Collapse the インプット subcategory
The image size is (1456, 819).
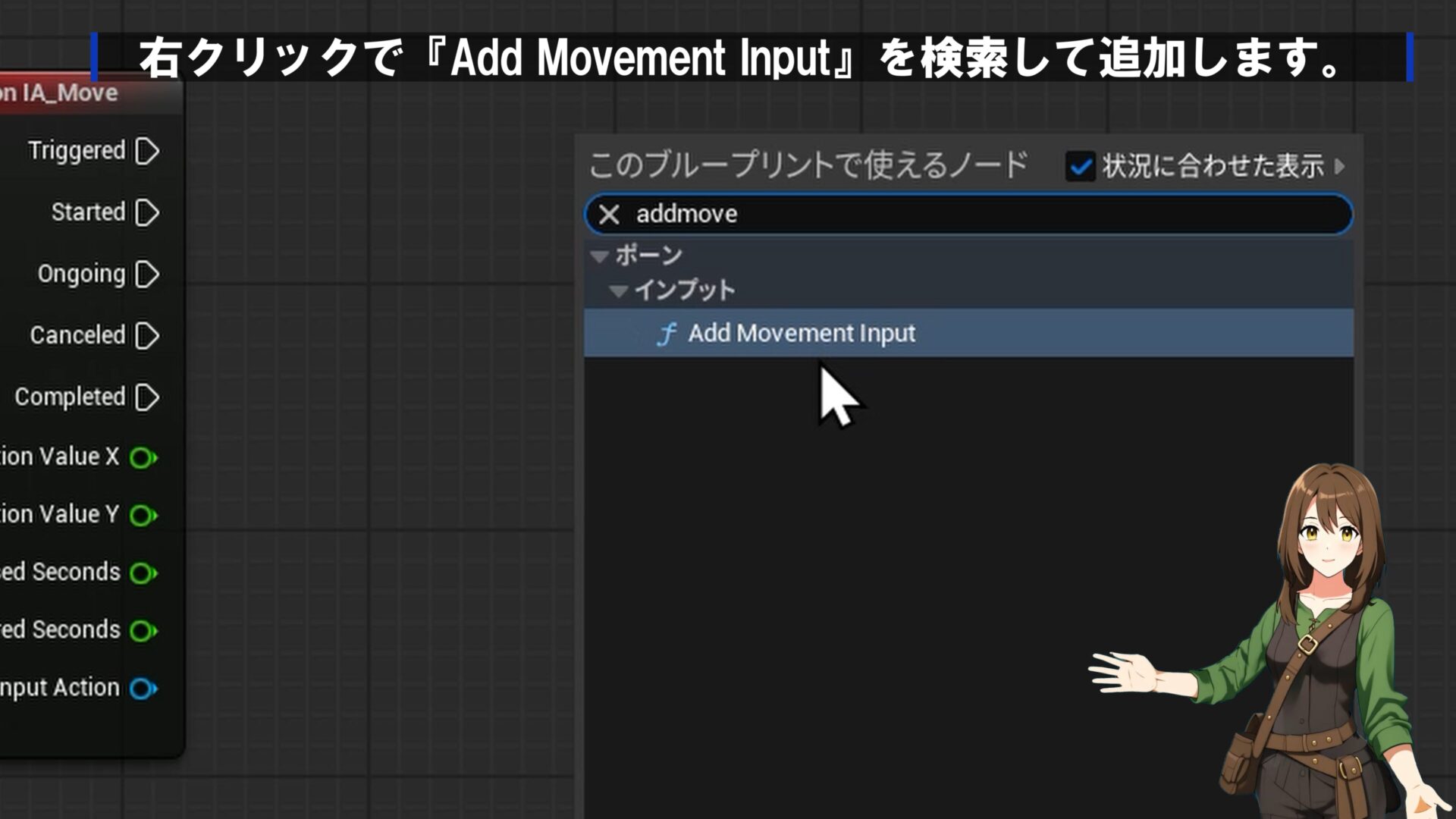pyautogui.click(x=619, y=290)
